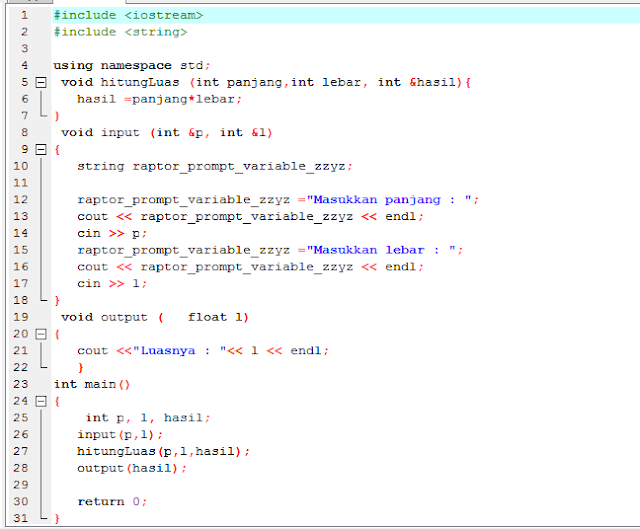Click the 'return 0;' statement

coord(112,502)
